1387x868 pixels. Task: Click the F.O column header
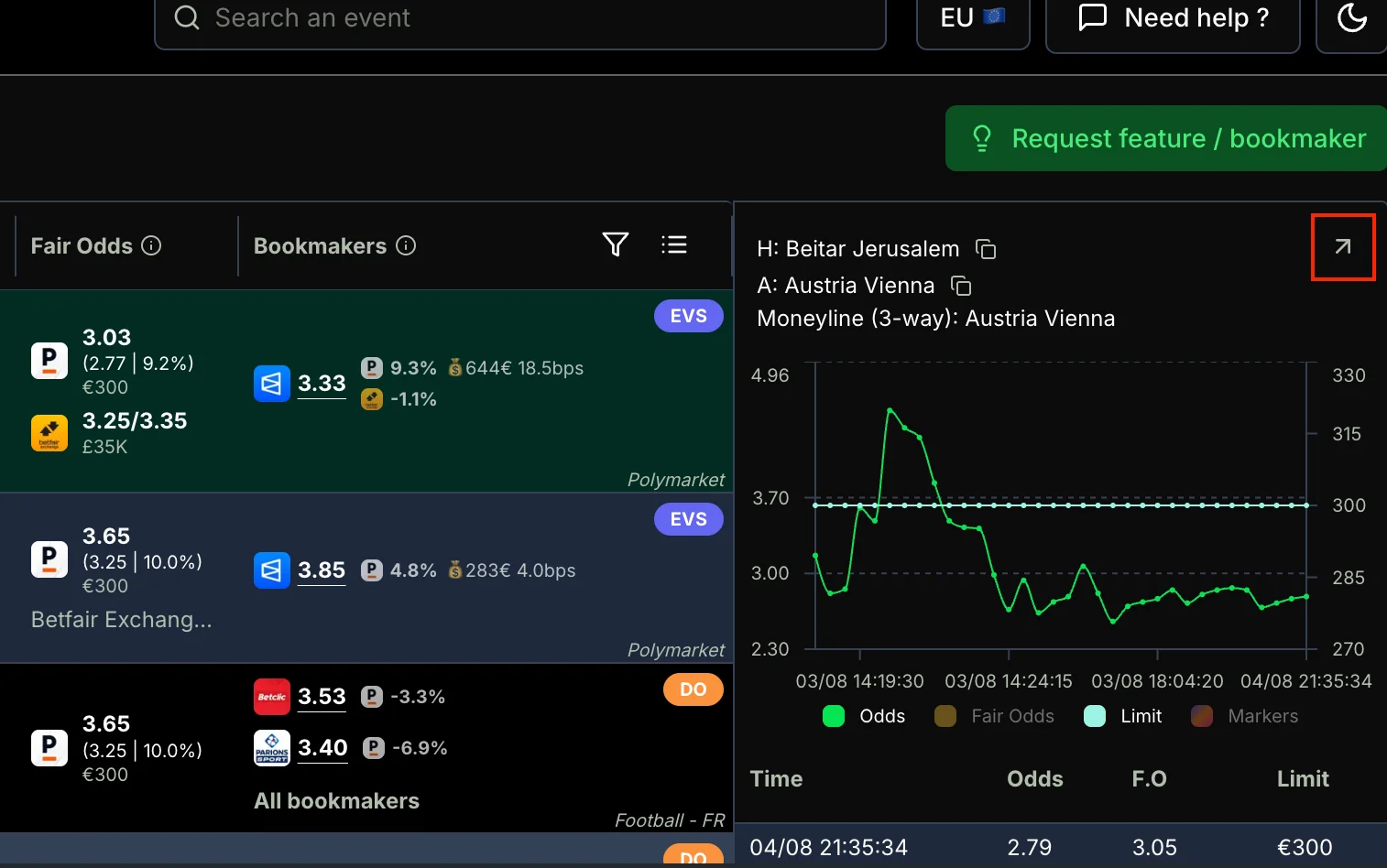pyautogui.click(x=1149, y=779)
